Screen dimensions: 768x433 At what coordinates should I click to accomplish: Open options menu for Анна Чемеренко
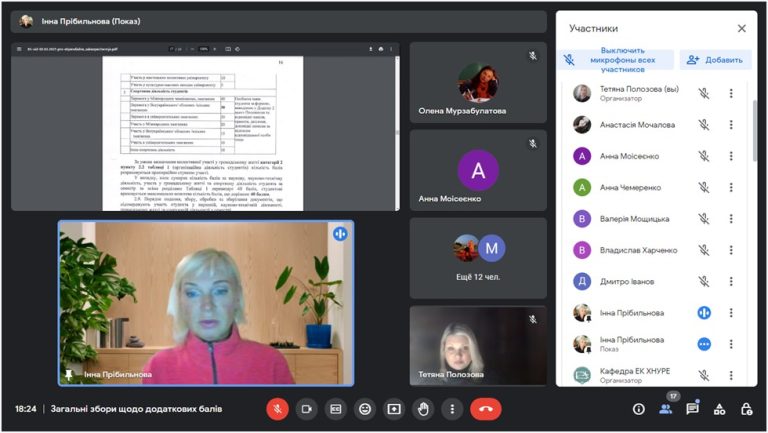[731, 188]
